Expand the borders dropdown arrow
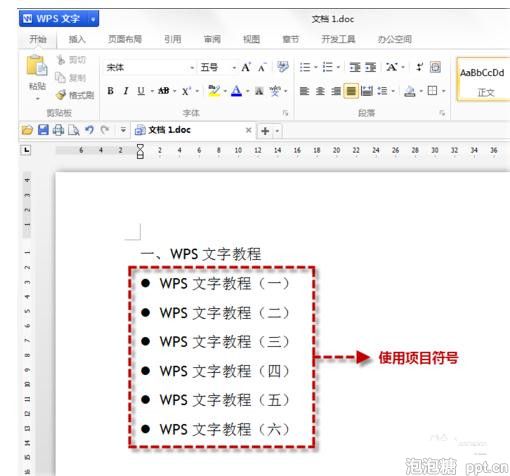Screen dimensions: 510x476 pyautogui.click(x=444, y=91)
